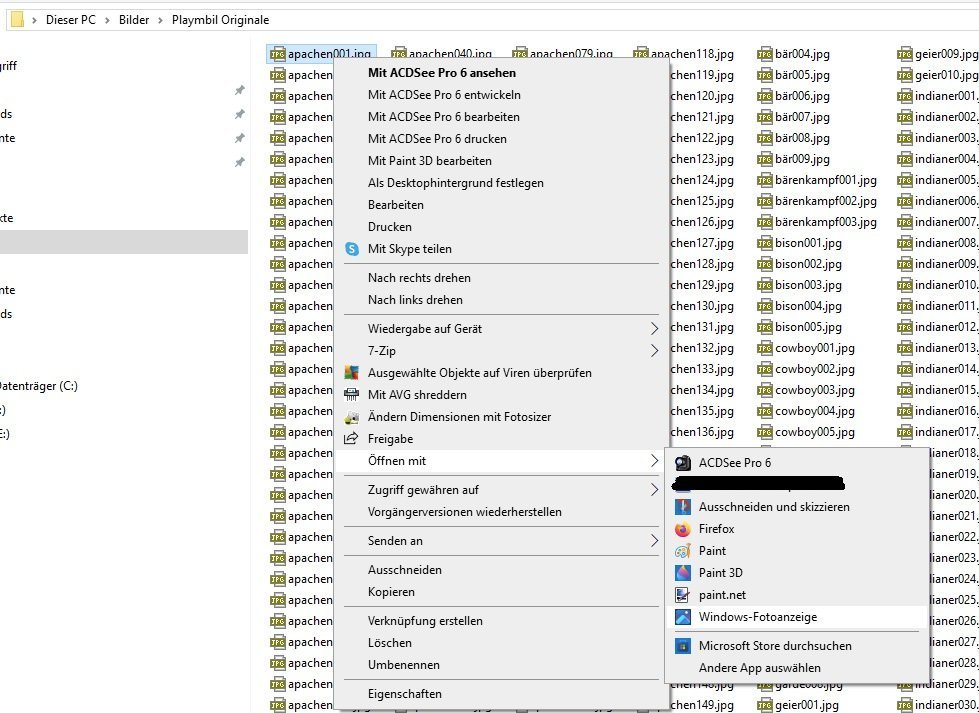979x713 pixels.
Task: Select the file cowboy003.jpg
Action: pyautogui.click(x=814, y=390)
